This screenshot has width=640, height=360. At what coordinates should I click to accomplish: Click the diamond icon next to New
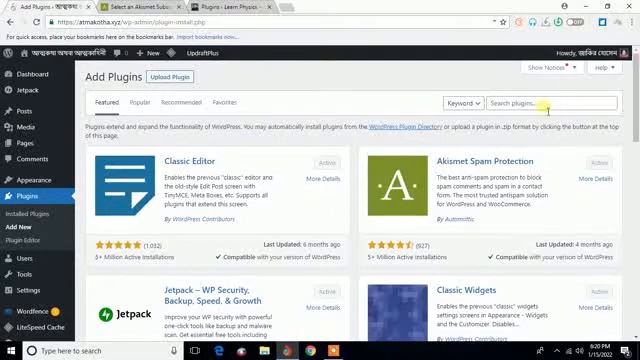point(171,53)
